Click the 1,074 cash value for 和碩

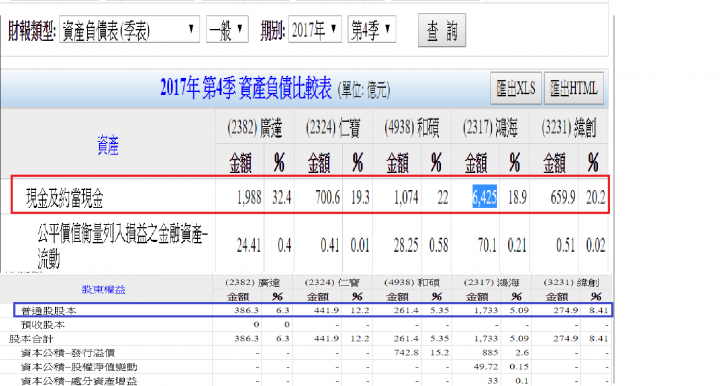[406, 197]
